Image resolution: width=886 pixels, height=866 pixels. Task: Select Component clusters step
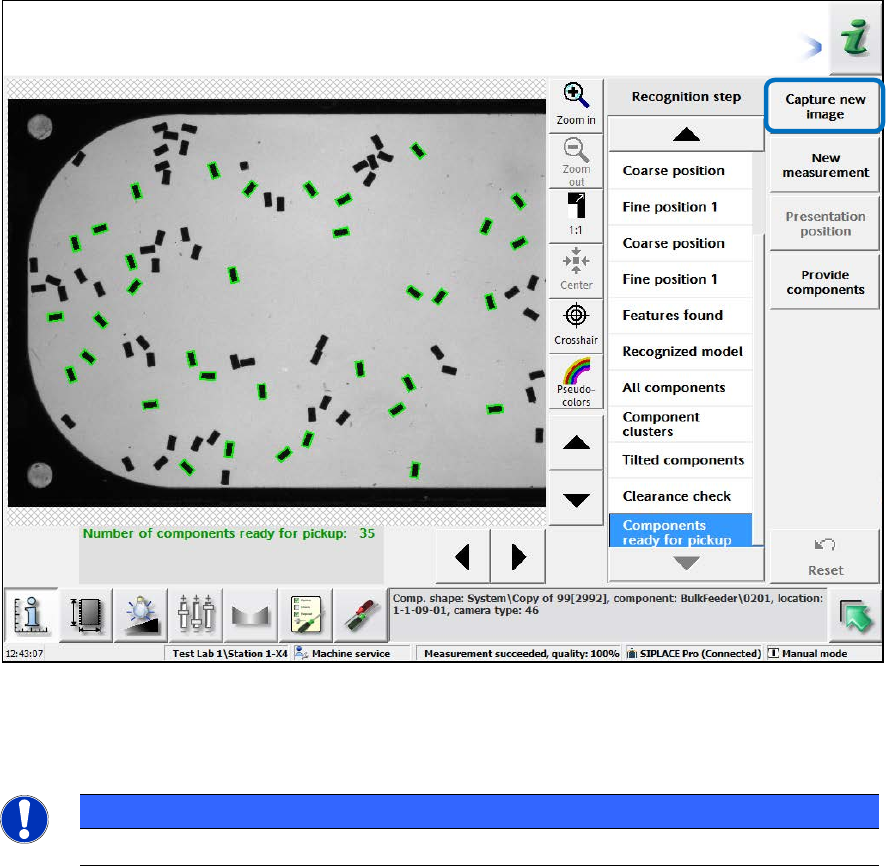pos(680,424)
